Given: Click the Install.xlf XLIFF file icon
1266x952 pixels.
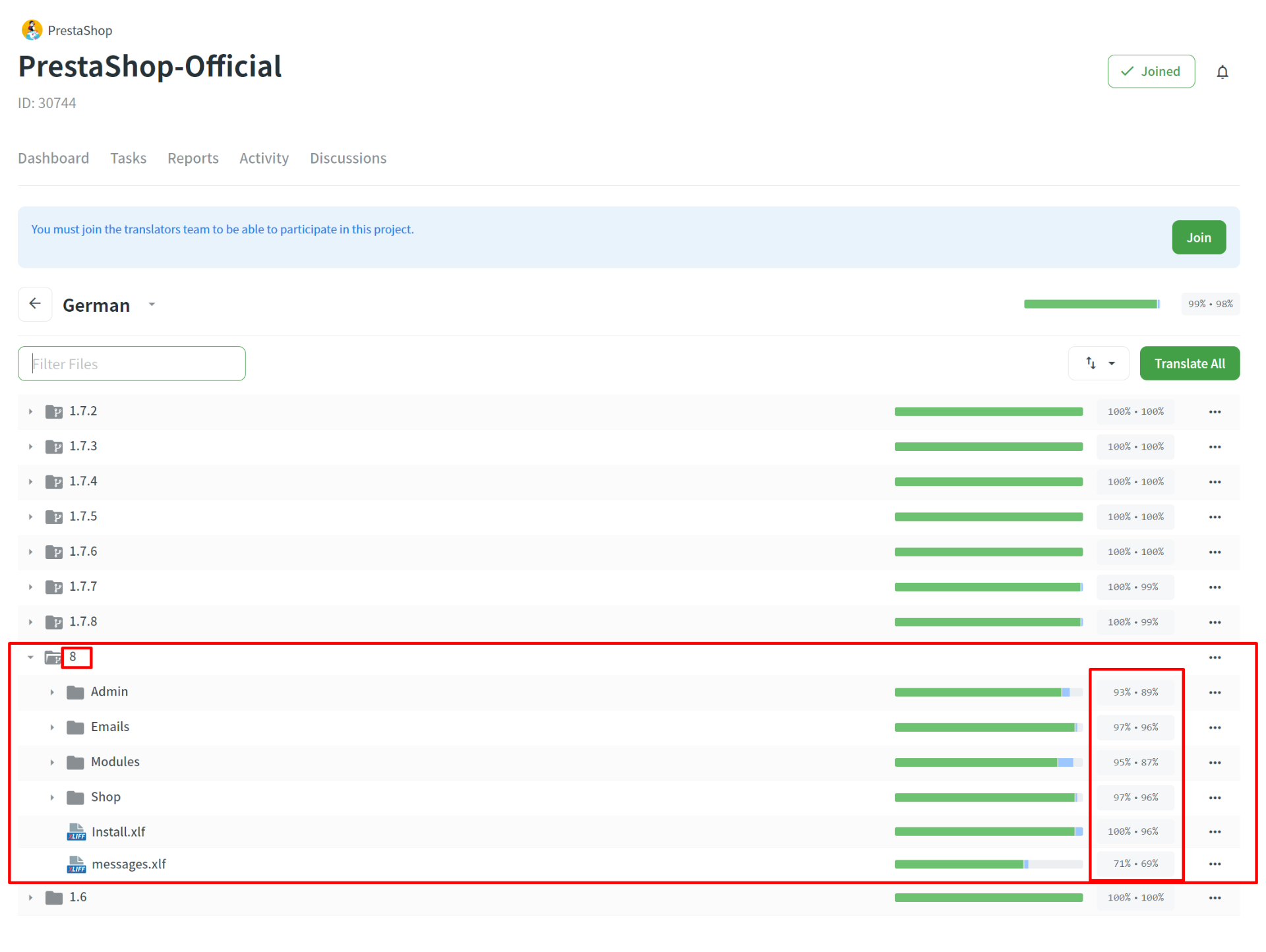Looking at the screenshot, I should click(76, 832).
